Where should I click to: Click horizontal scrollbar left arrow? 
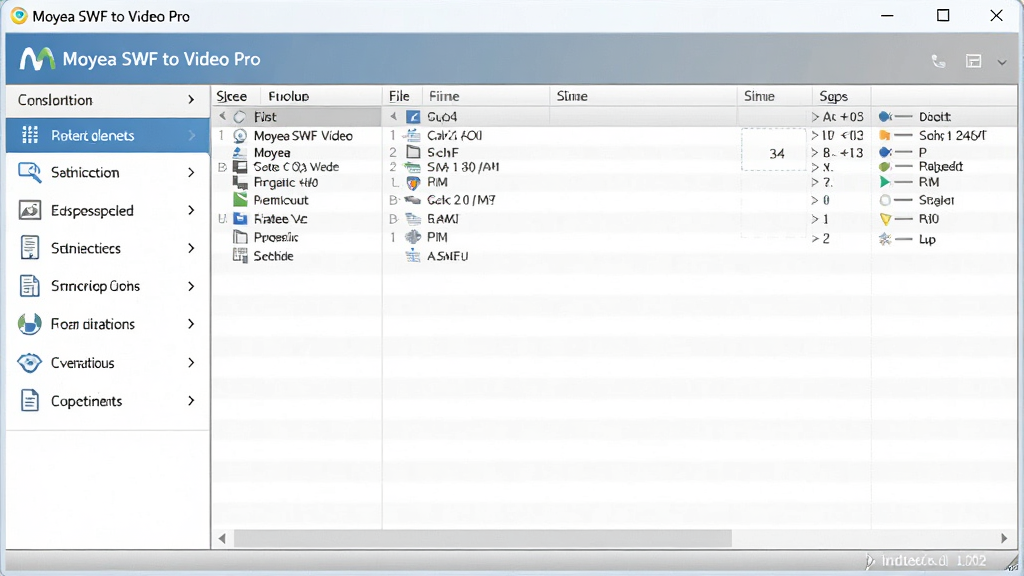tap(222, 539)
